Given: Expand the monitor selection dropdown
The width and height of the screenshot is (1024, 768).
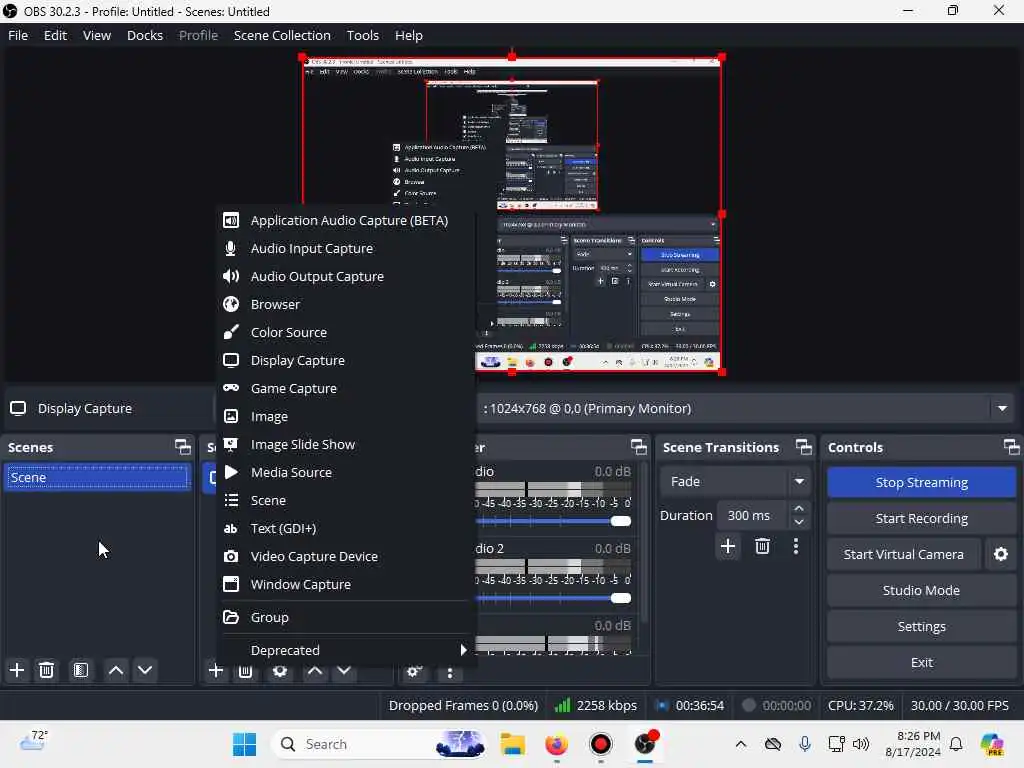Looking at the screenshot, I should (x=1002, y=409).
